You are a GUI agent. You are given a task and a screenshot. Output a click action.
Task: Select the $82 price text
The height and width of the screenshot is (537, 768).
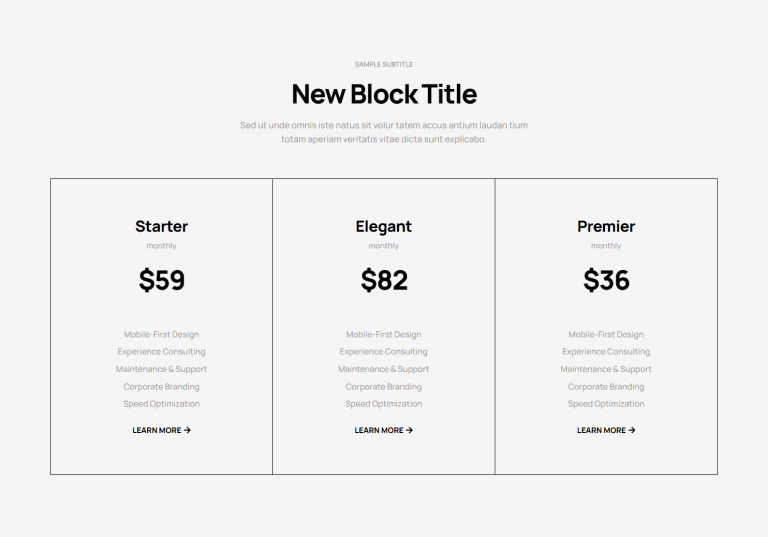pos(384,280)
